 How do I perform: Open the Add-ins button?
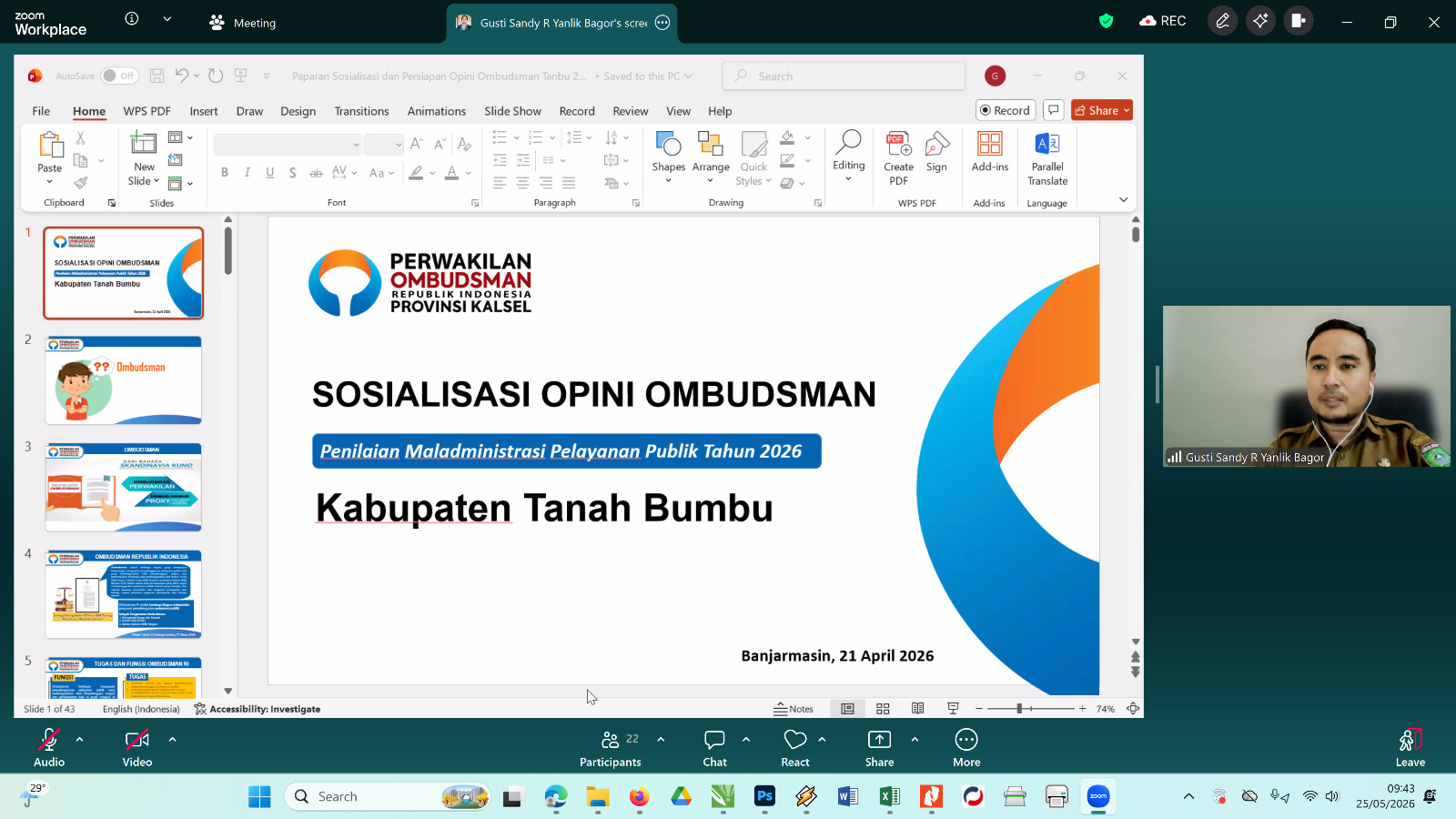(x=989, y=152)
